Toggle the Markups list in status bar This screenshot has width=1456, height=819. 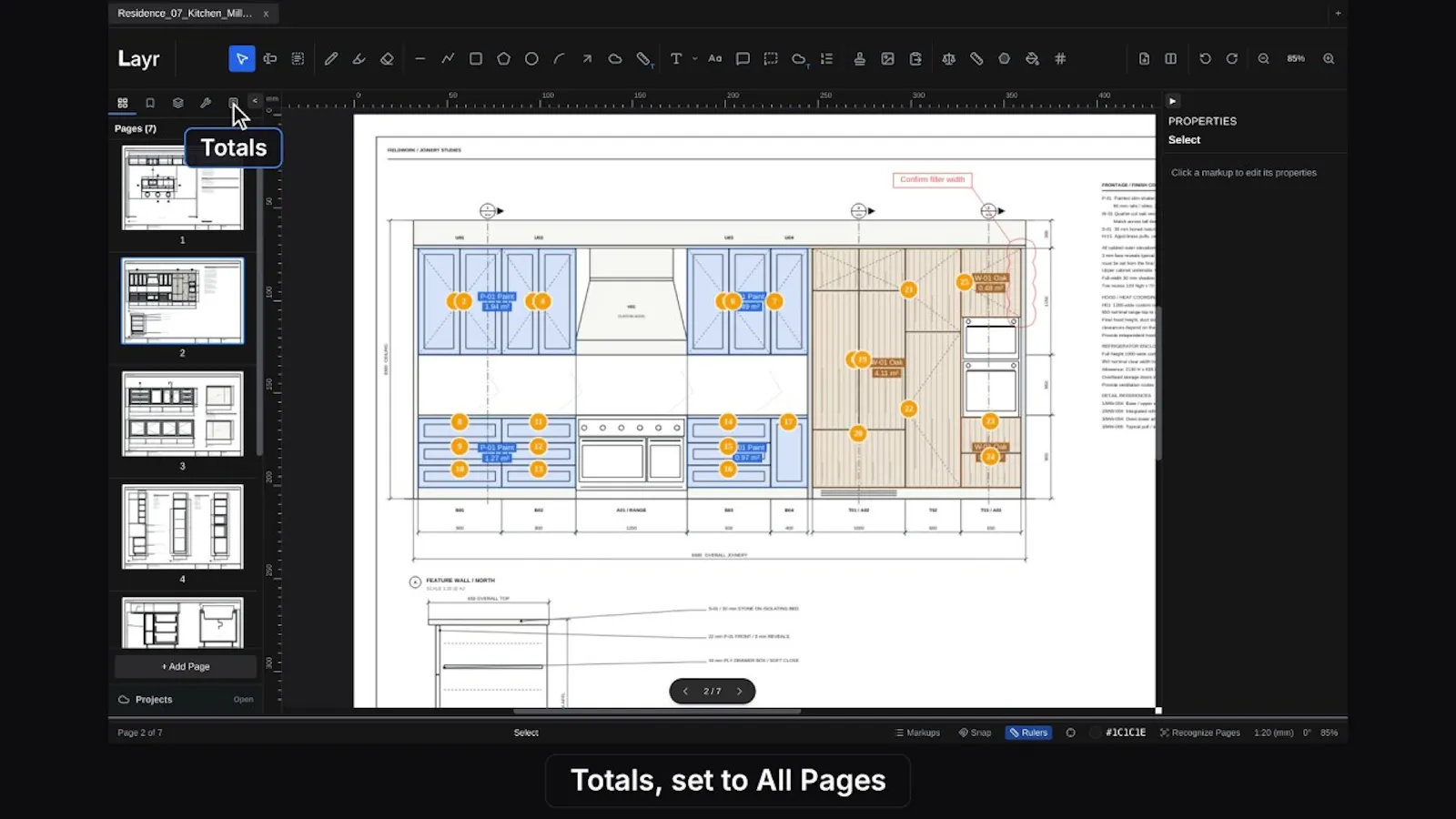coord(917,733)
